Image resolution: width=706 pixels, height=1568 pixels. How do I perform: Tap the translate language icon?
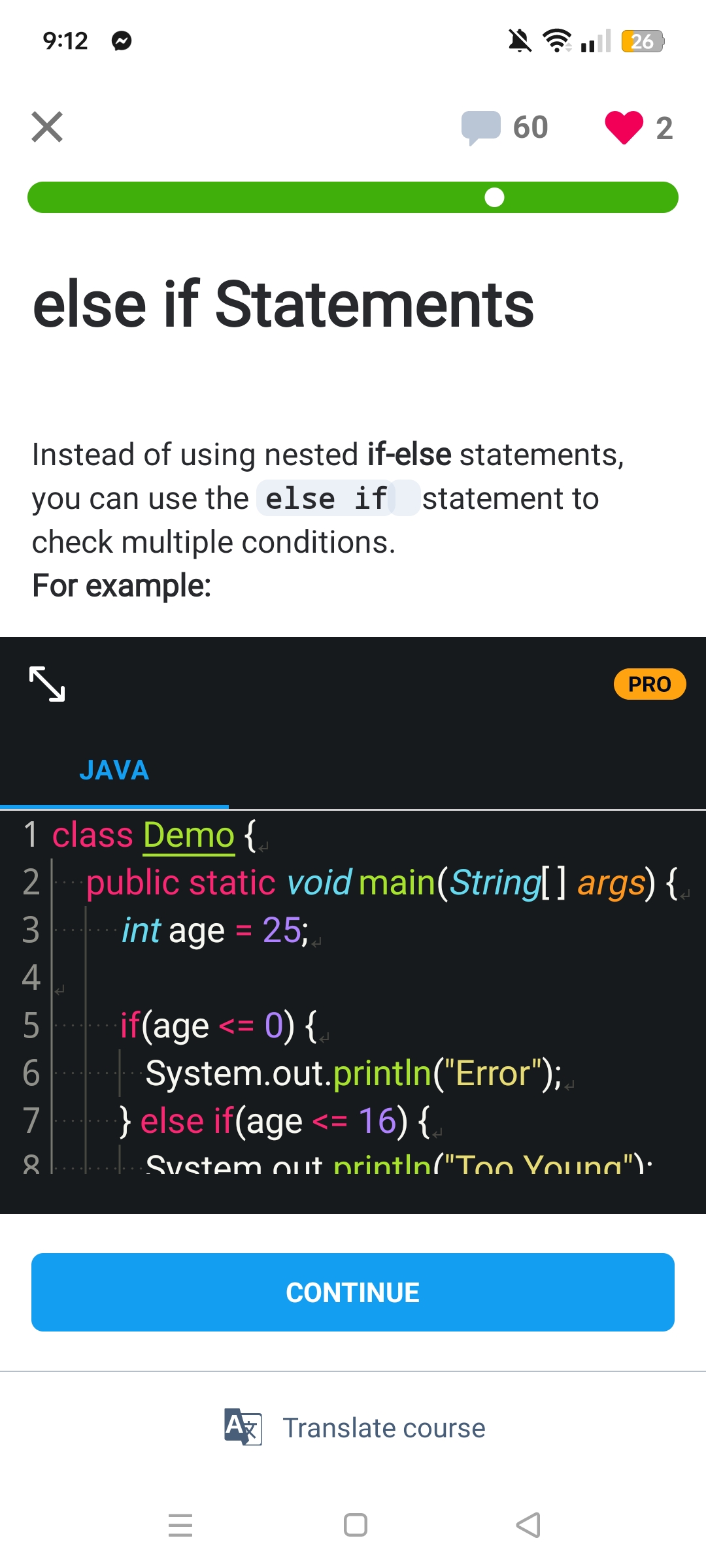click(x=243, y=1427)
